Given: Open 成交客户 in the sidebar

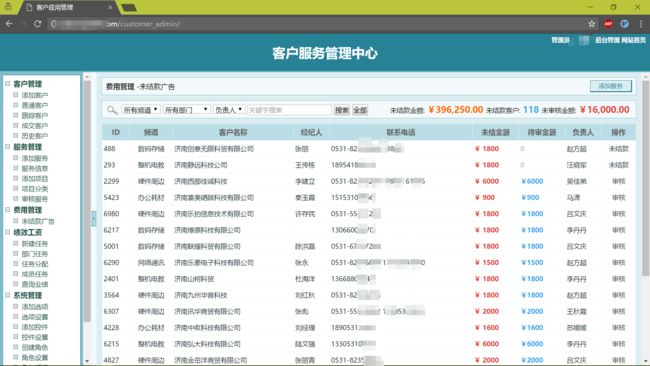Looking at the screenshot, I should (35, 126).
